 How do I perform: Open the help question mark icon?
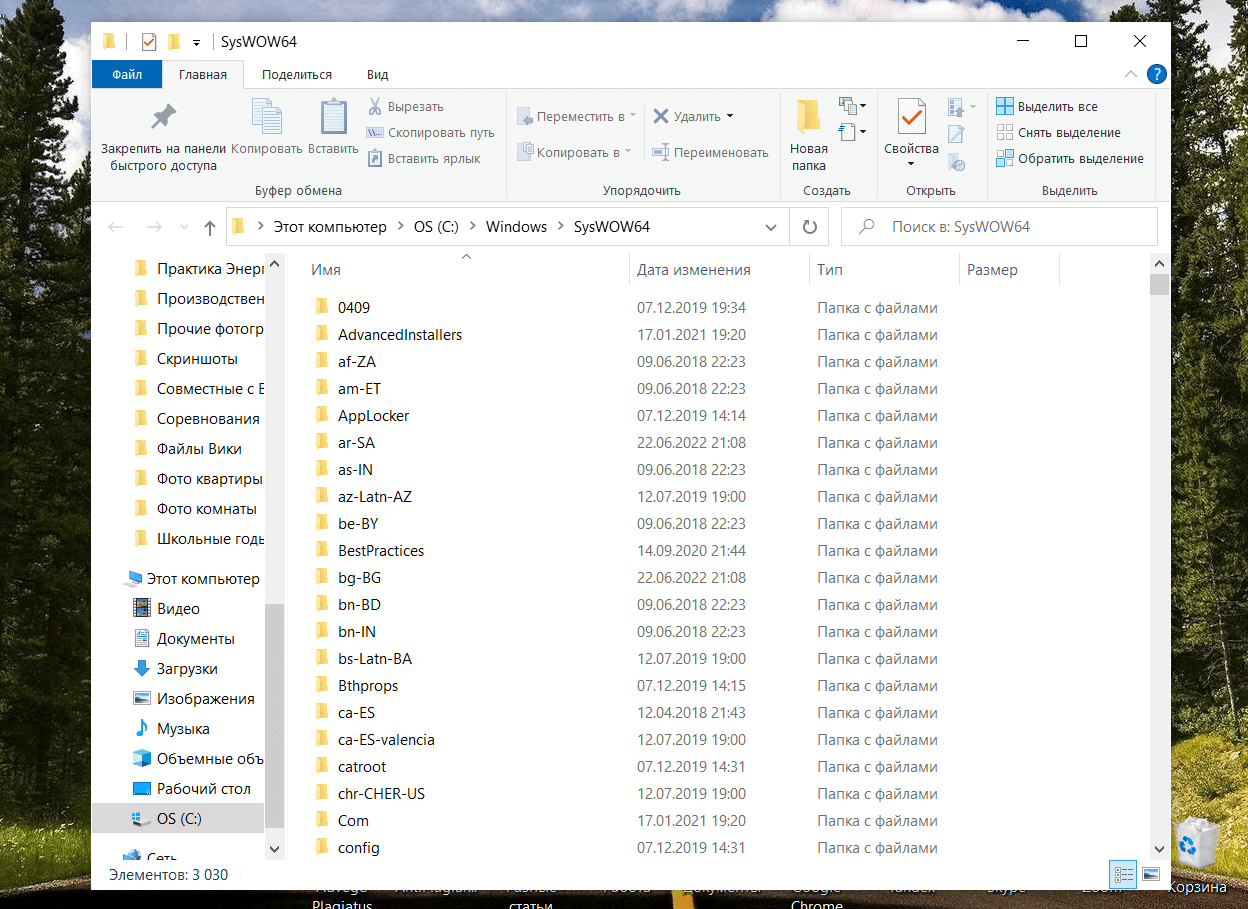point(1156,74)
